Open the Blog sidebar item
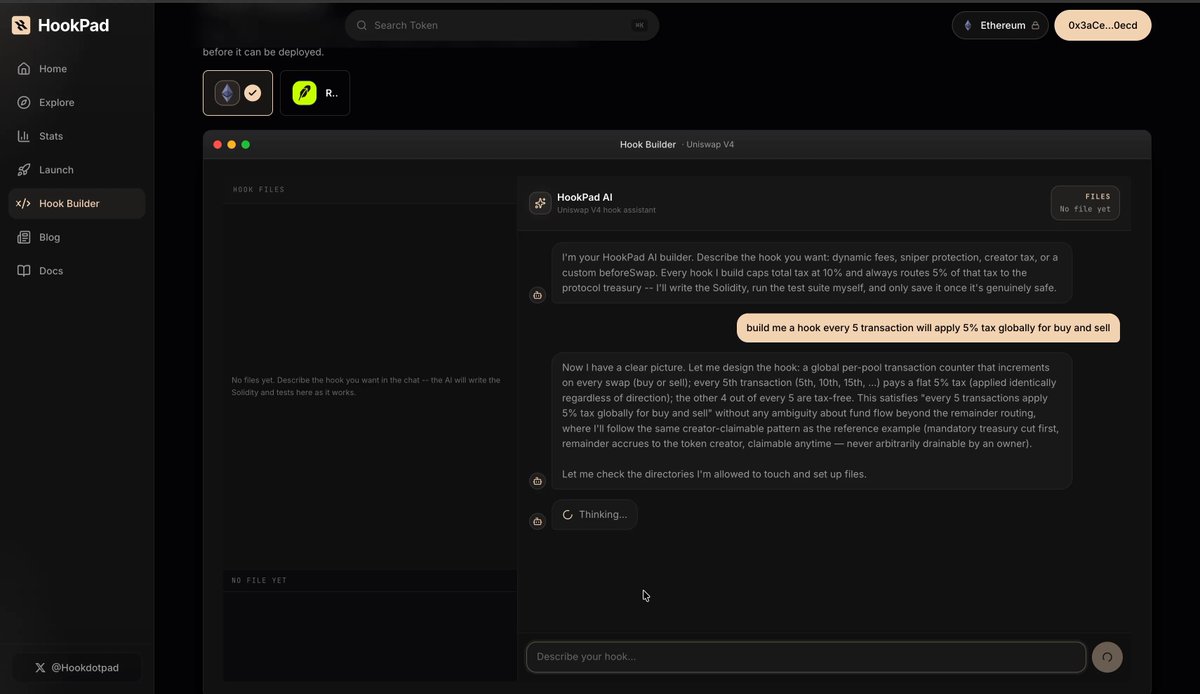 point(77,237)
